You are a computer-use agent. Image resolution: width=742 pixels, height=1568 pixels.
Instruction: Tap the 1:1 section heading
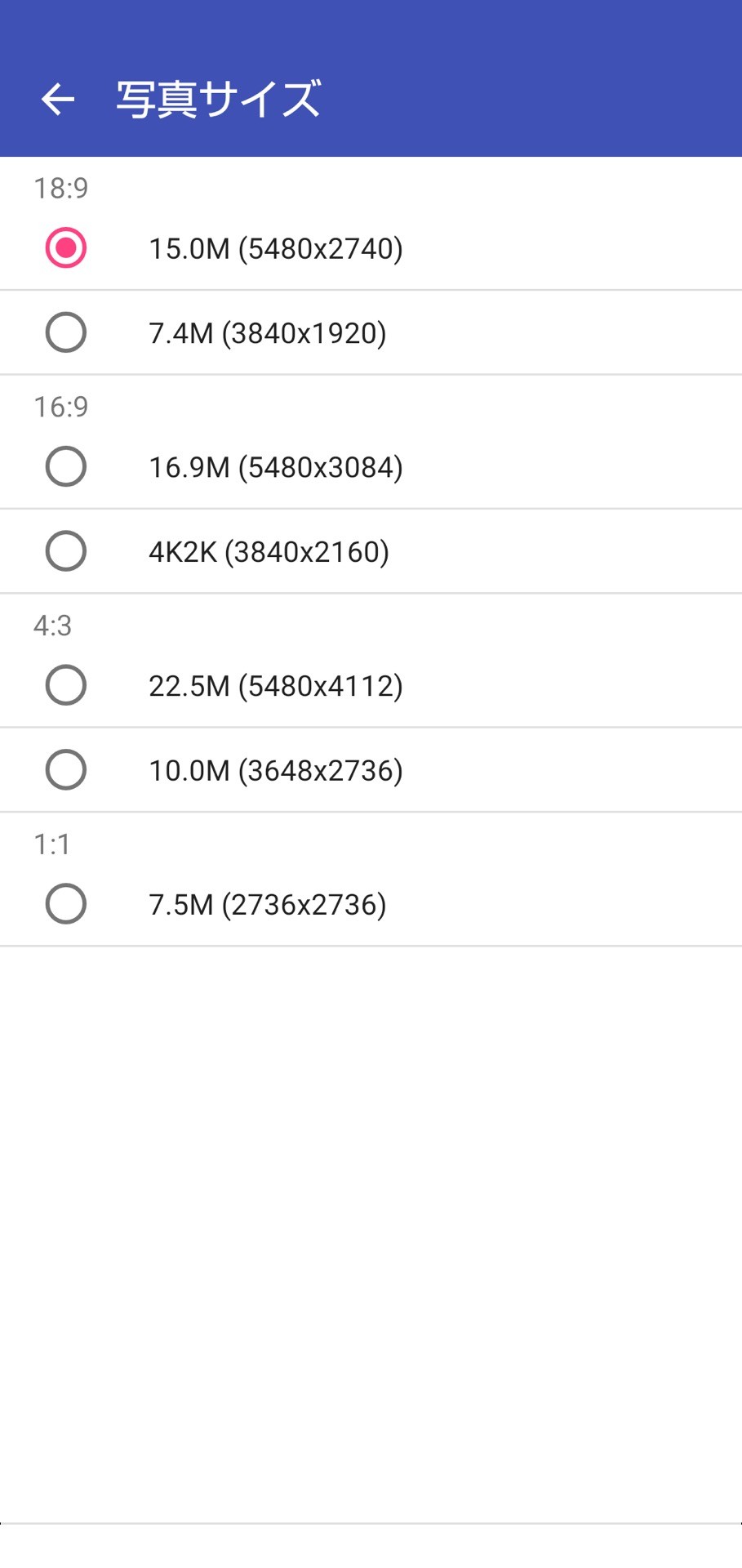tap(51, 844)
